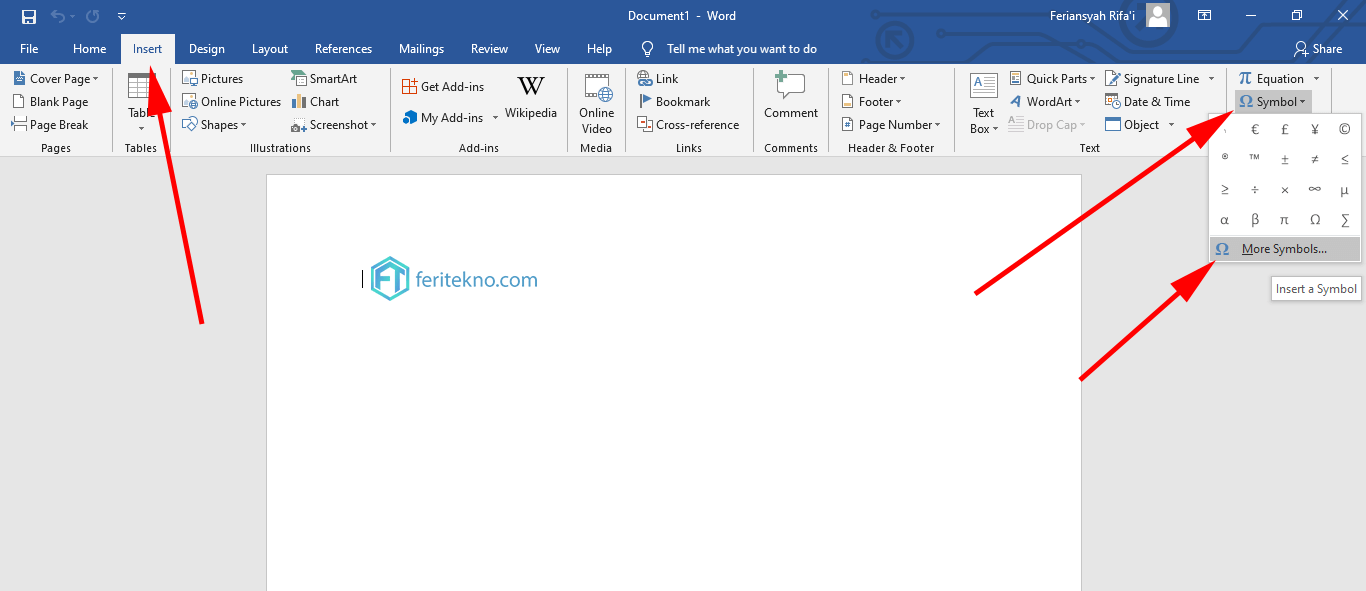This screenshot has height=591, width=1366.
Task: Open the Cover Page gallery
Action: point(55,79)
